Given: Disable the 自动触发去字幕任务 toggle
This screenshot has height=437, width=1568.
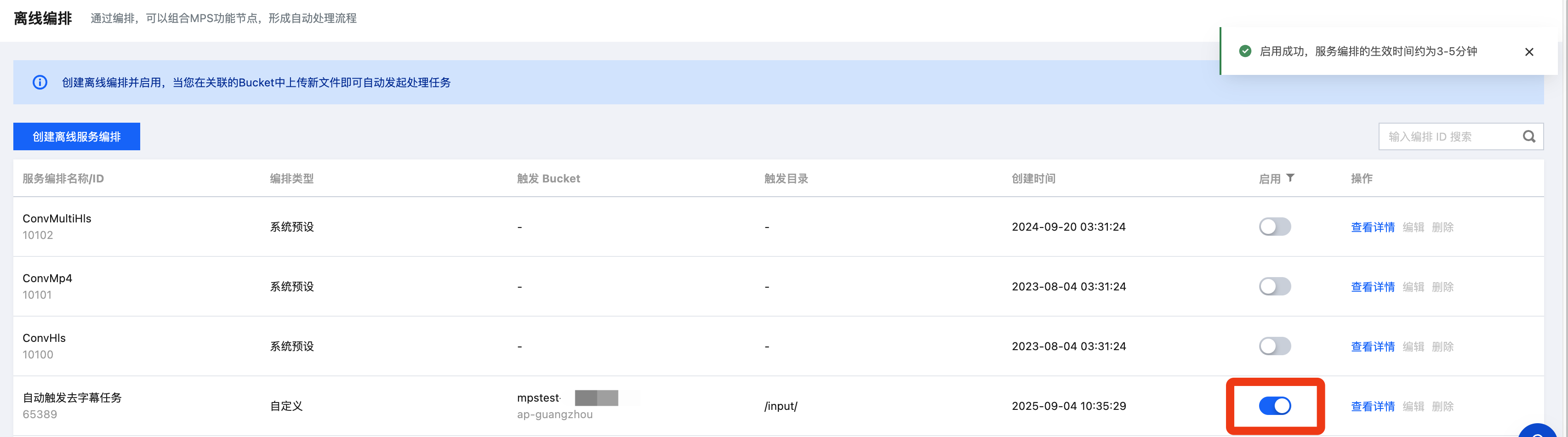Looking at the screenshot, I should [x=1275, y=405].
